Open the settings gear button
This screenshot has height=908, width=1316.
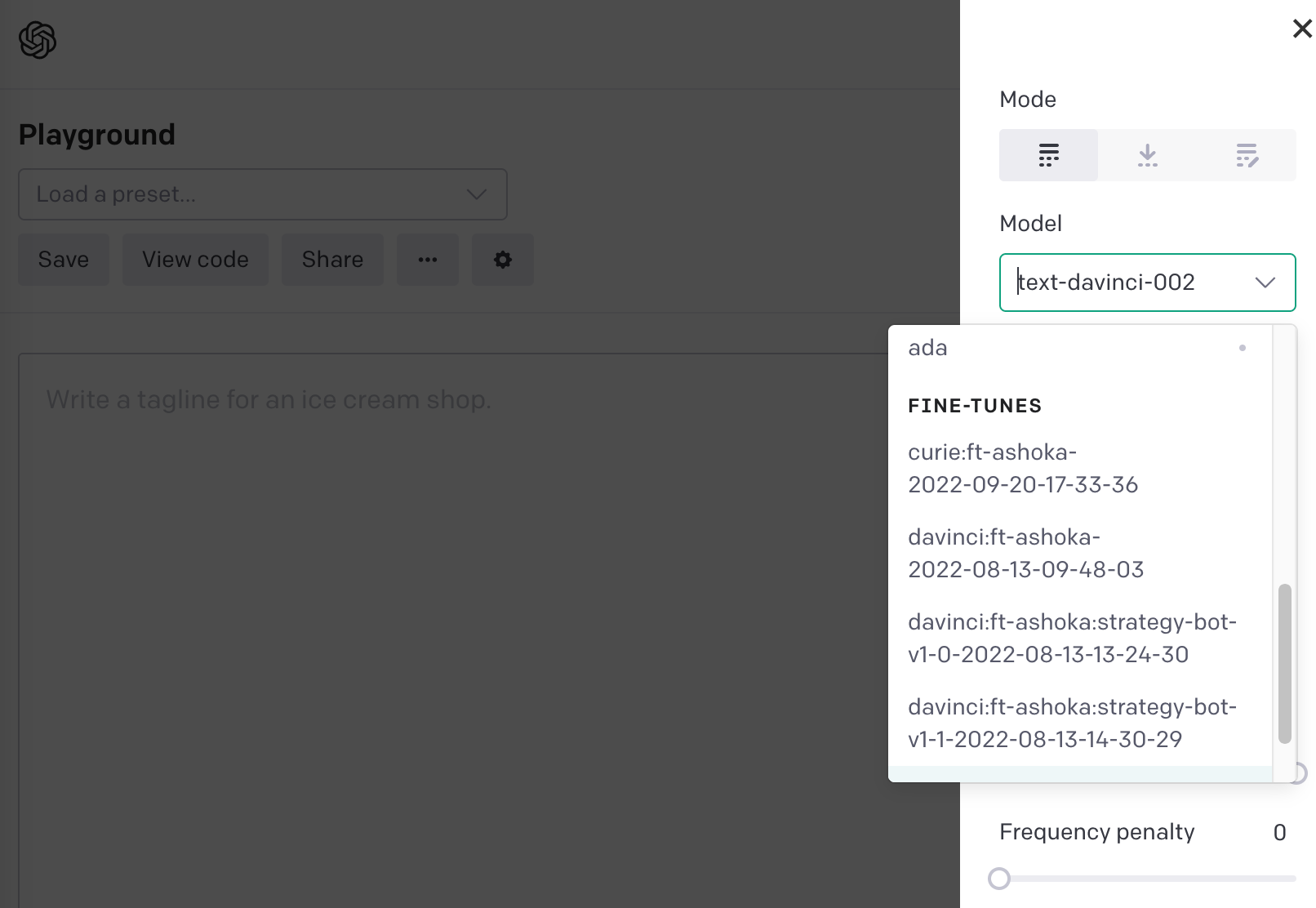(503, 260)
